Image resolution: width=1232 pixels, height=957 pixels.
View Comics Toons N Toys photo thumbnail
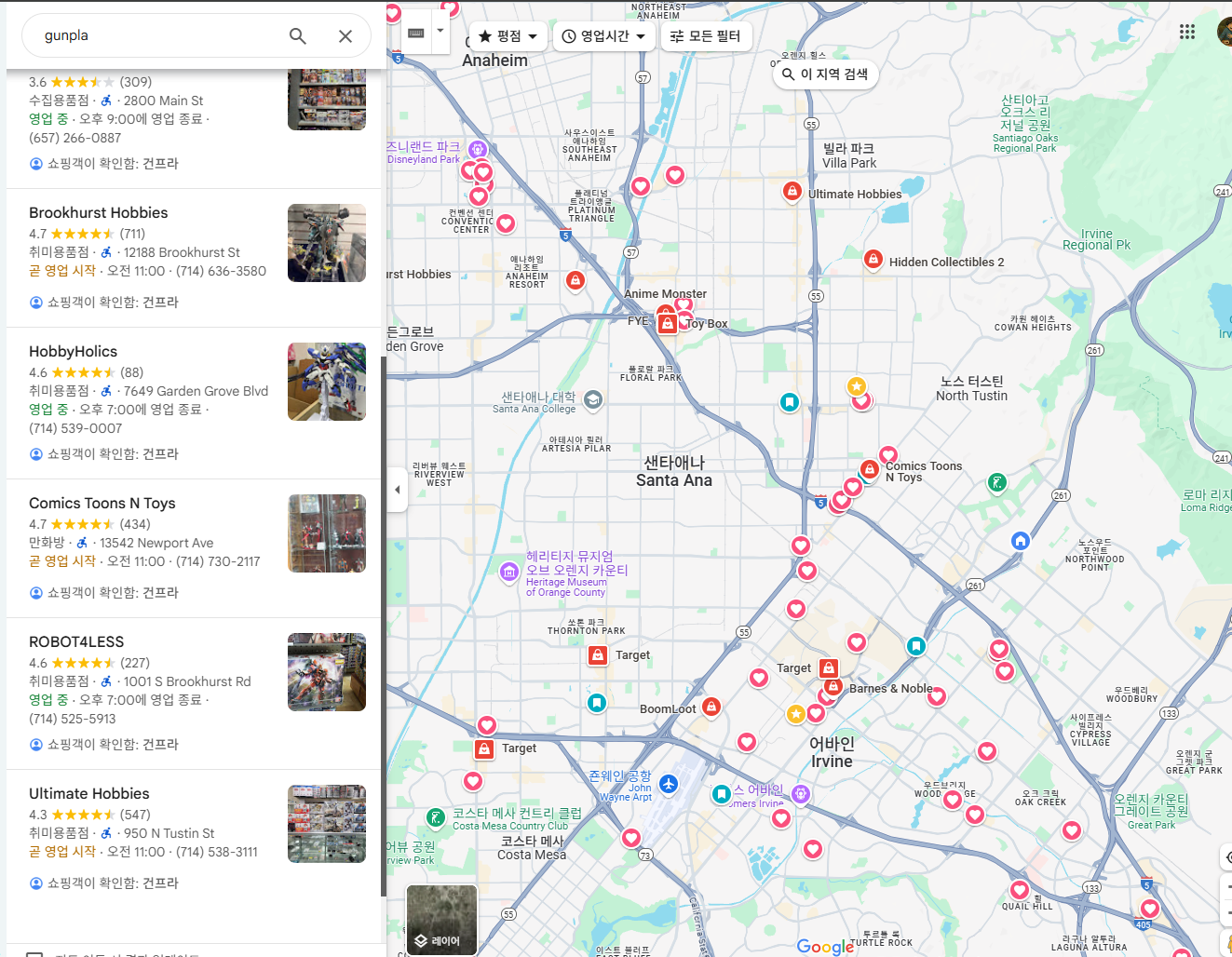click(327, 533)
